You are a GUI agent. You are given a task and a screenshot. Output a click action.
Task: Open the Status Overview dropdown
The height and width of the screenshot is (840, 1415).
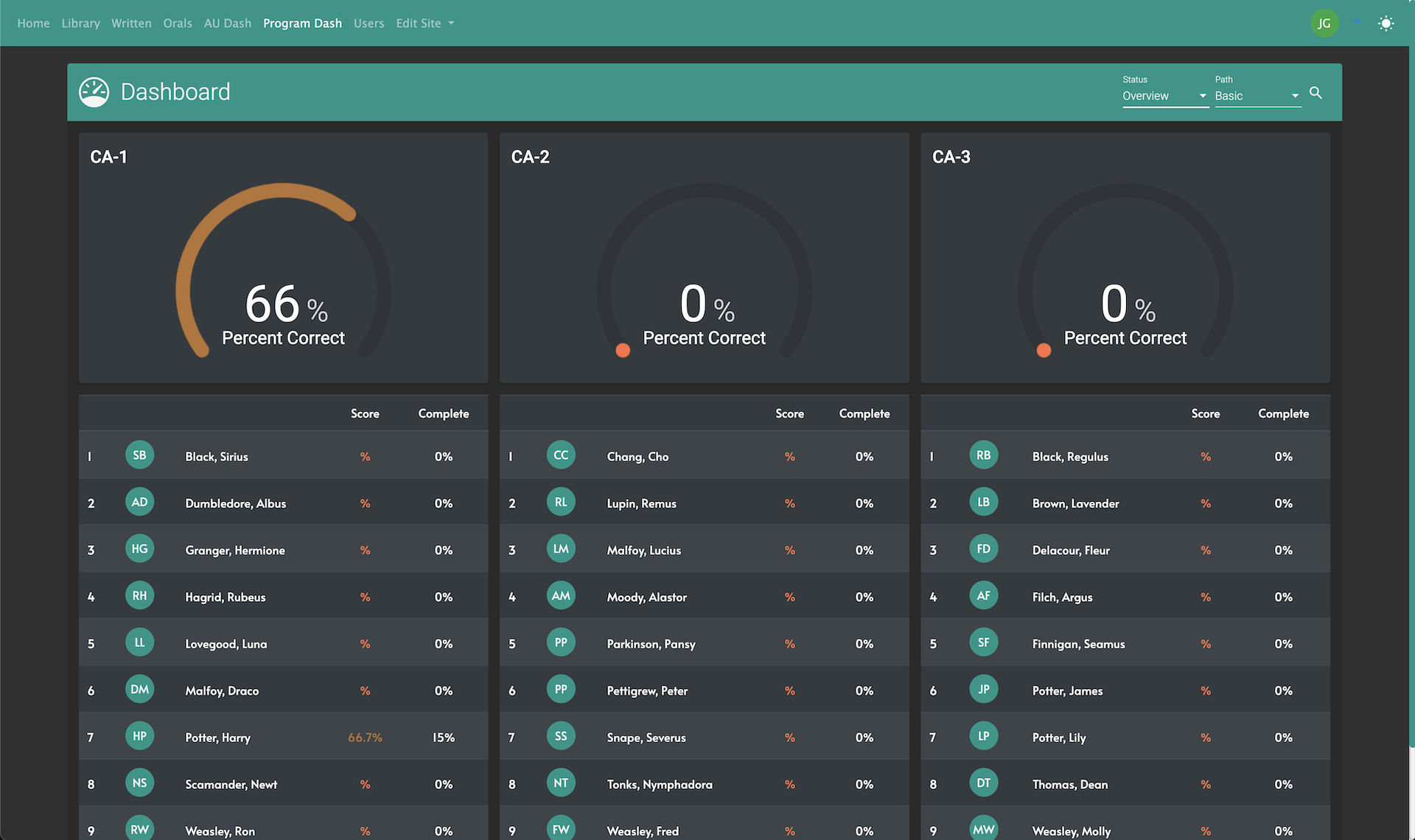tap(1164, 96)
